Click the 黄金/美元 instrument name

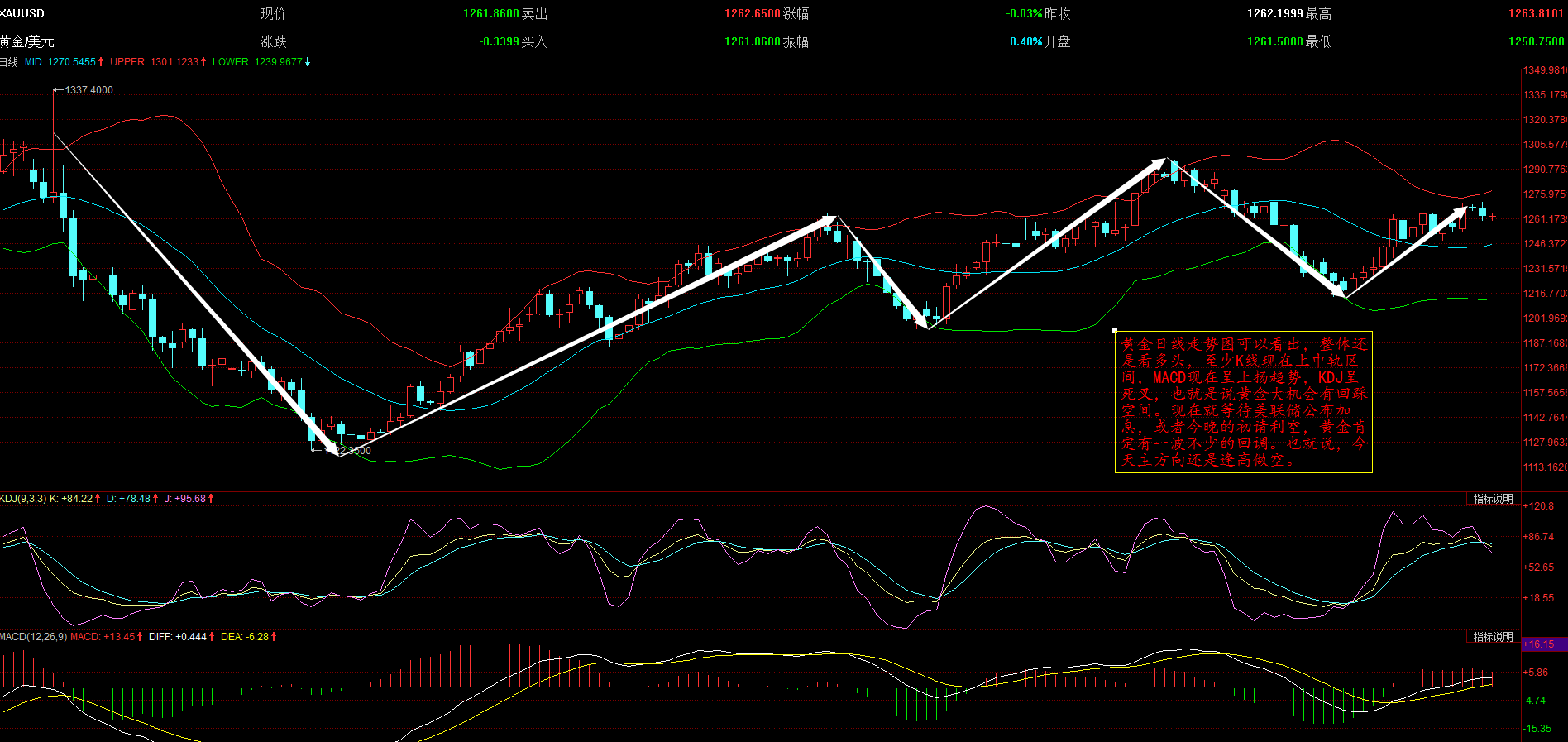[x=27, y=41]
